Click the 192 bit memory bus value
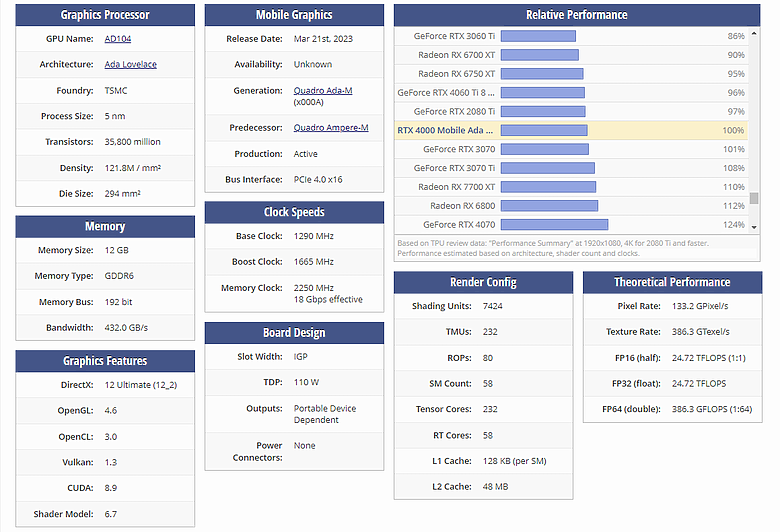780x532 pixels. click(118, 302)
